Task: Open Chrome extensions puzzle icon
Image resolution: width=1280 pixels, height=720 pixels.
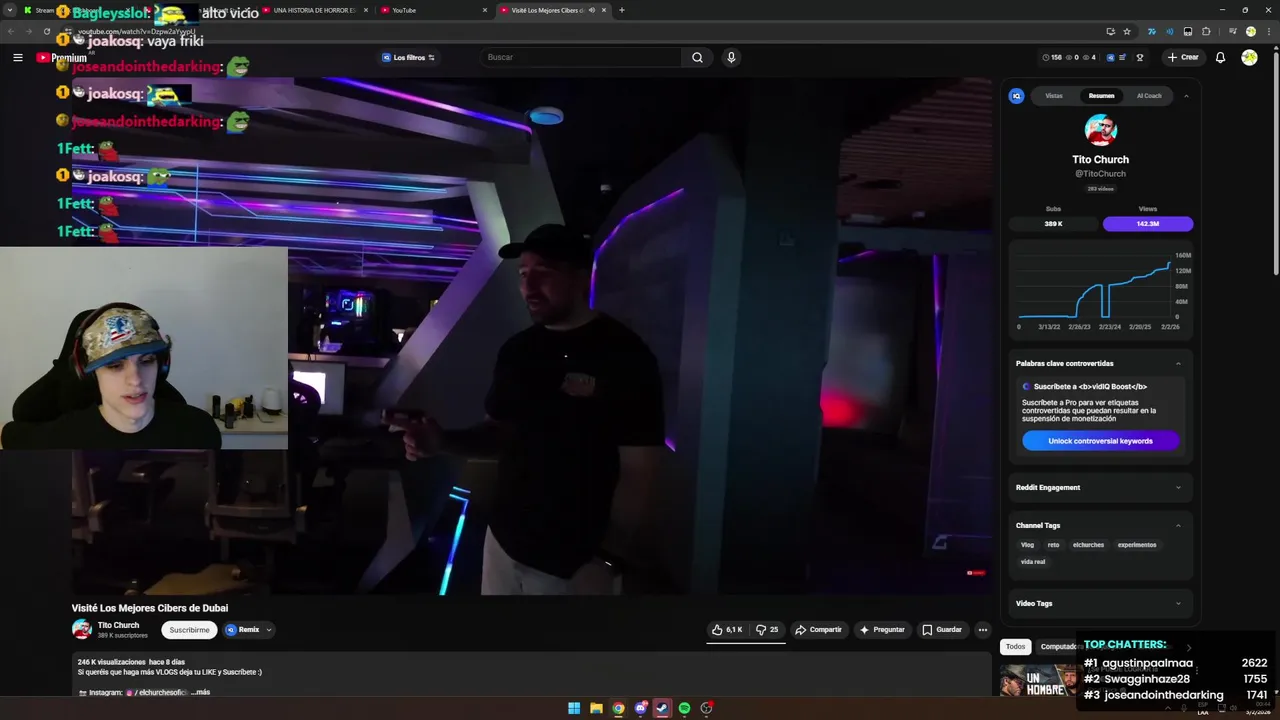Action: (x=1206, y=31)
